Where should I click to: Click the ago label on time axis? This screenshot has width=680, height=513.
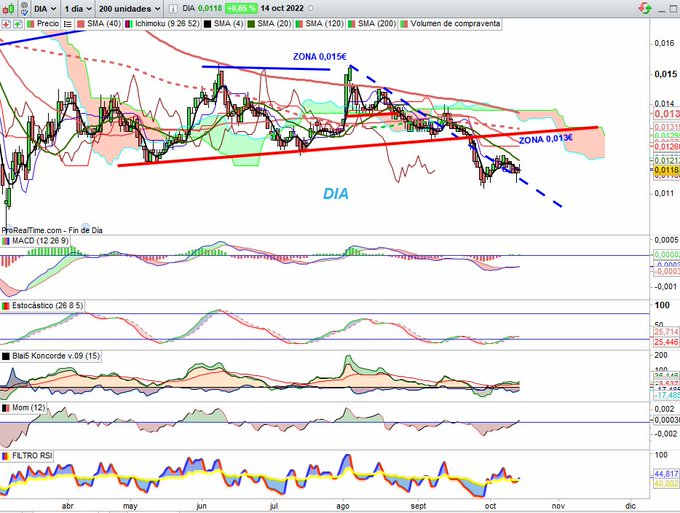343,506
